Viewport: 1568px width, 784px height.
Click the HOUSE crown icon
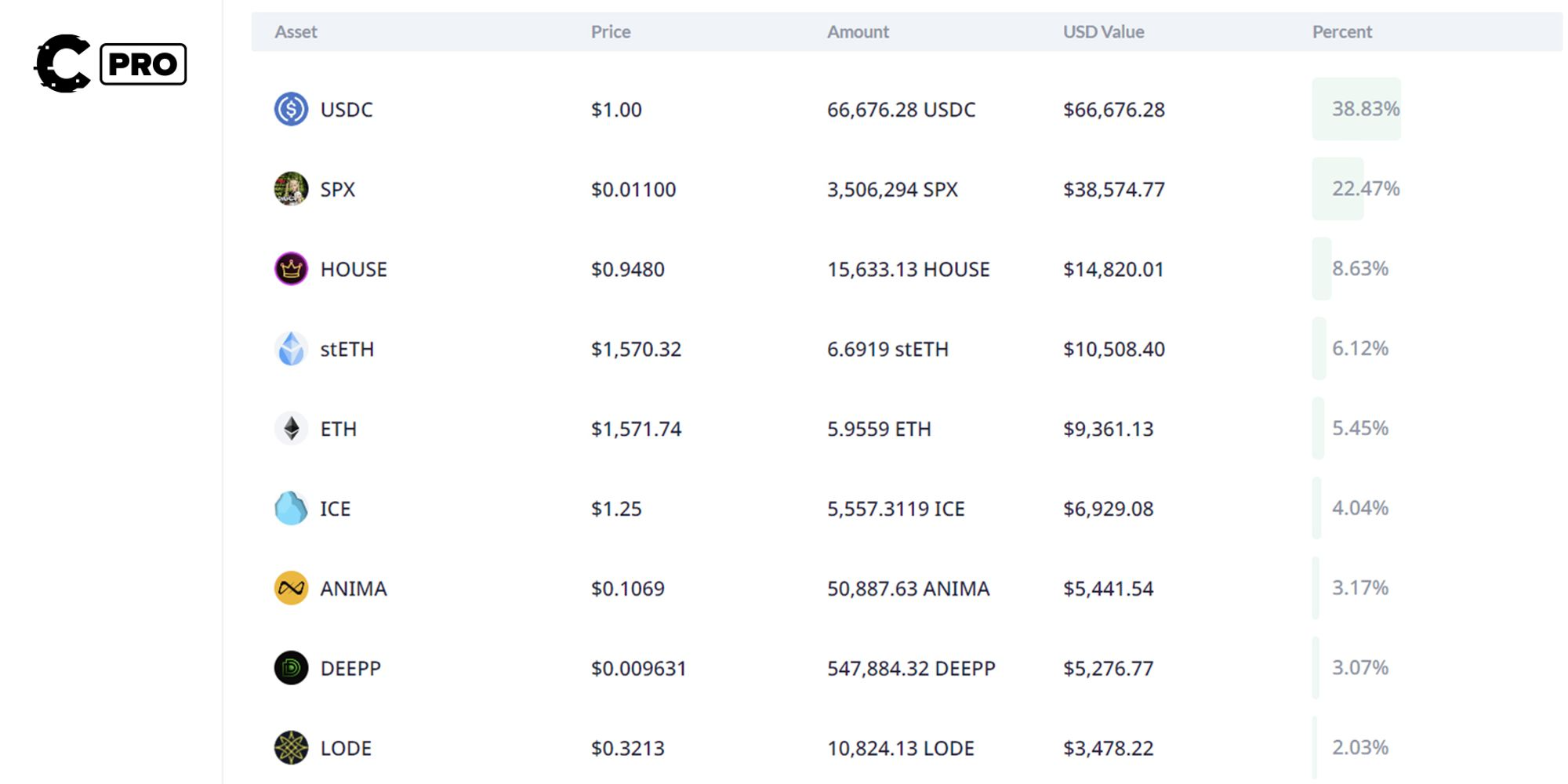point(291,269)
